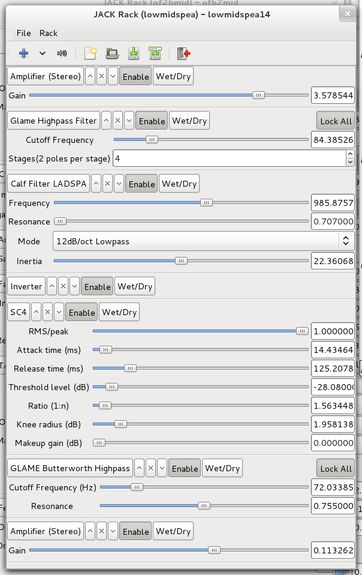The height and width of the screenshot is (575, 362).
Task: Click the top Amplifier Gain slider
Action: point(169,95)
